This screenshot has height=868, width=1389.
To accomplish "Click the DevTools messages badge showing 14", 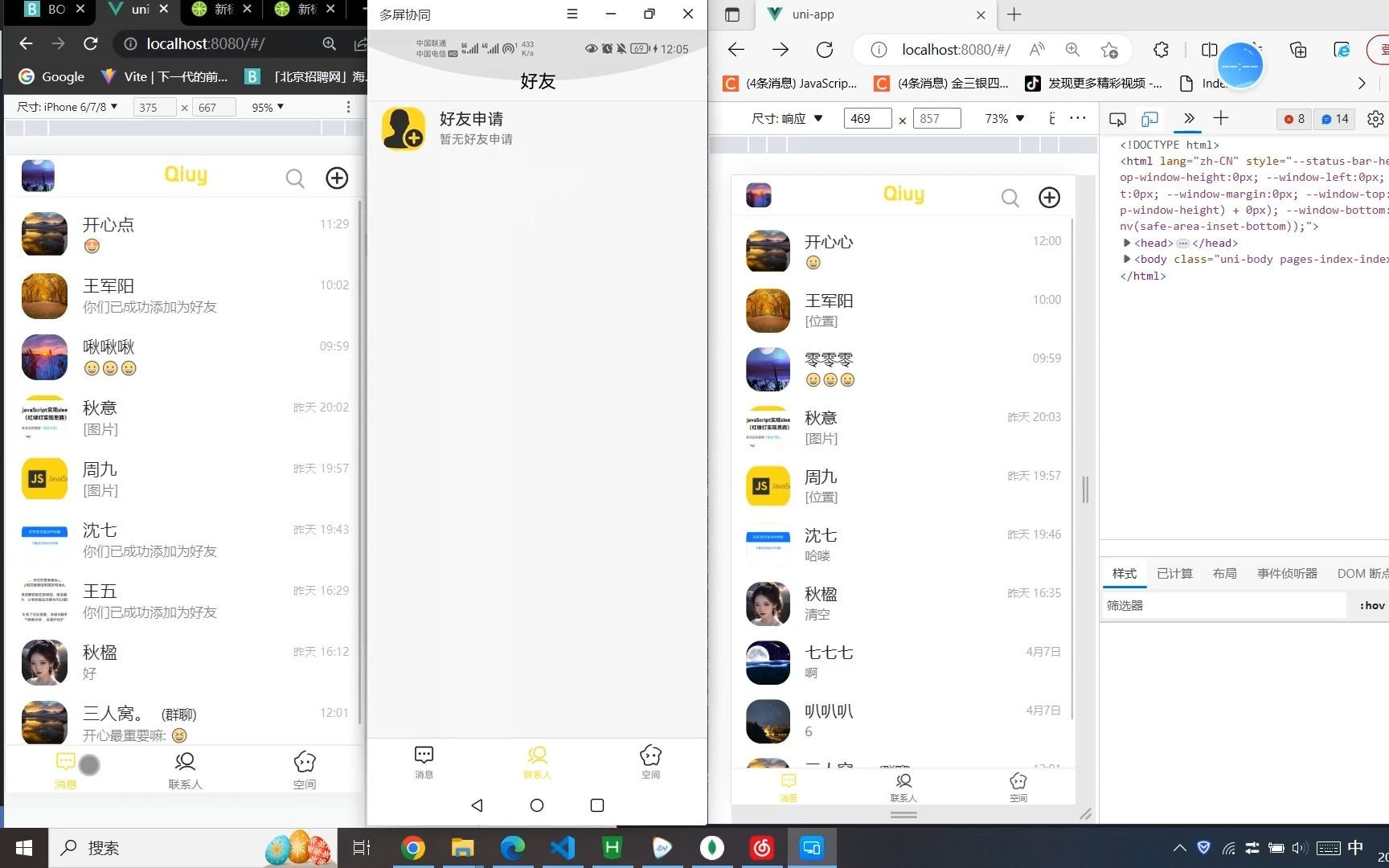I will 1334,119.
